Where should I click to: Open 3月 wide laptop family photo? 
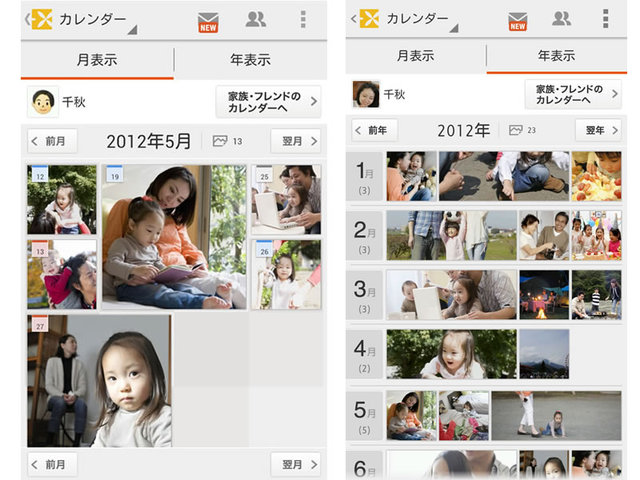coord(451,295)
